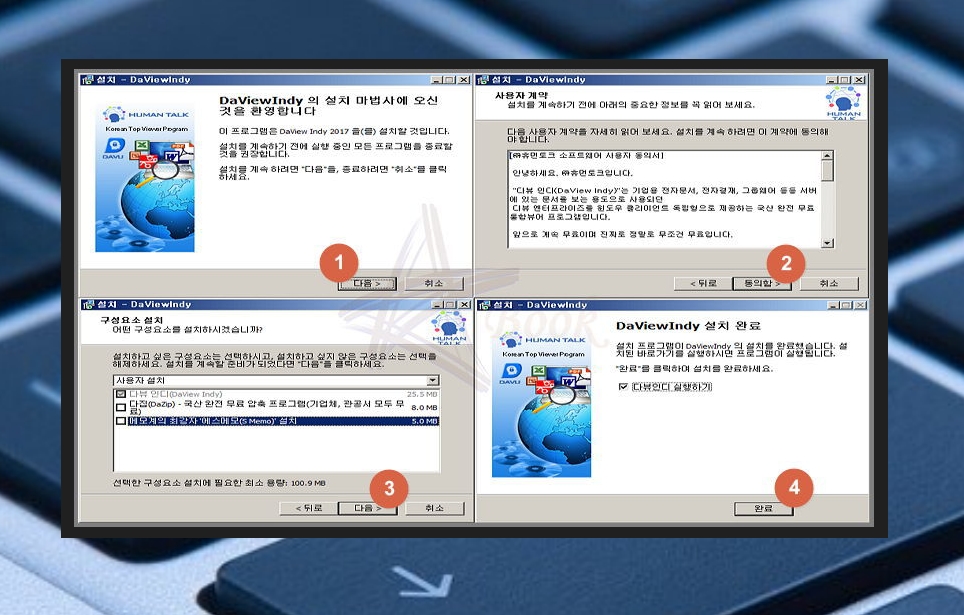Minimize the completion window
The image size is (964, 615).
pyautogui.click(x=833, y=306)
